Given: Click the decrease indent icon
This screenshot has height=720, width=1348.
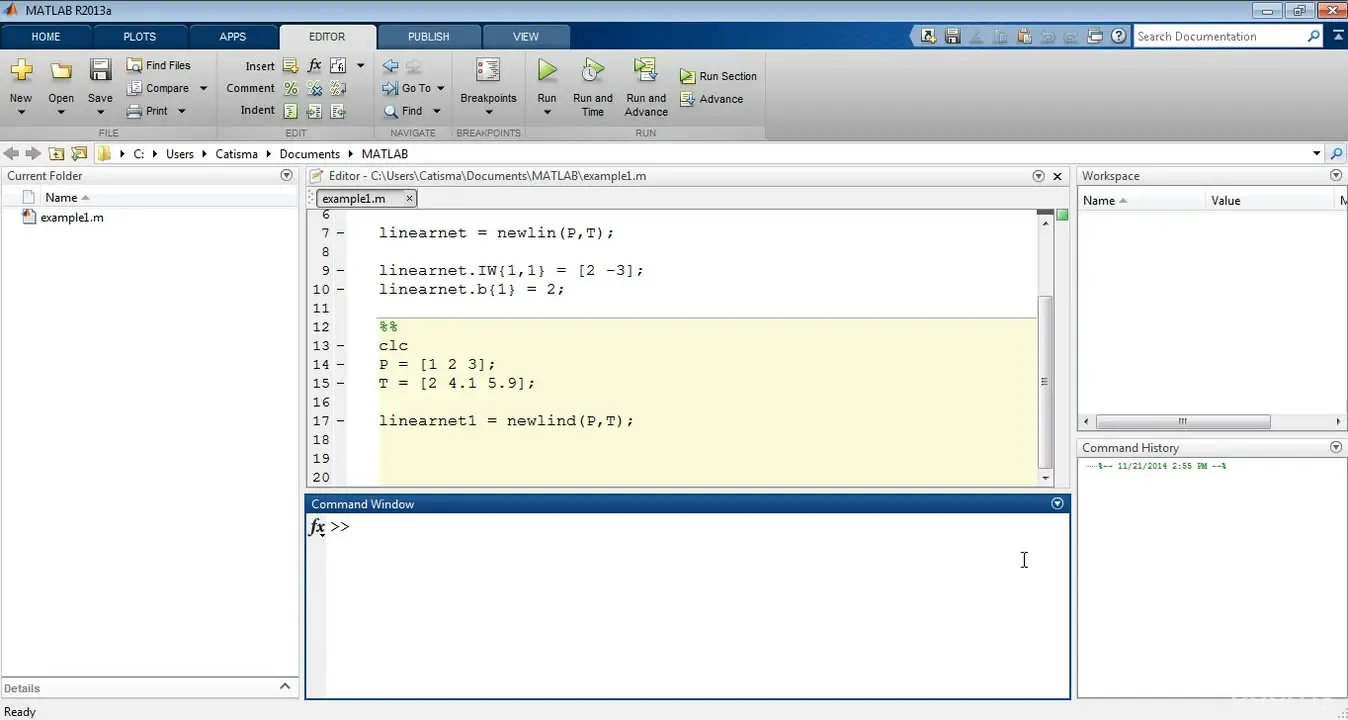Looking at the screenshot, I should point(338,111).
